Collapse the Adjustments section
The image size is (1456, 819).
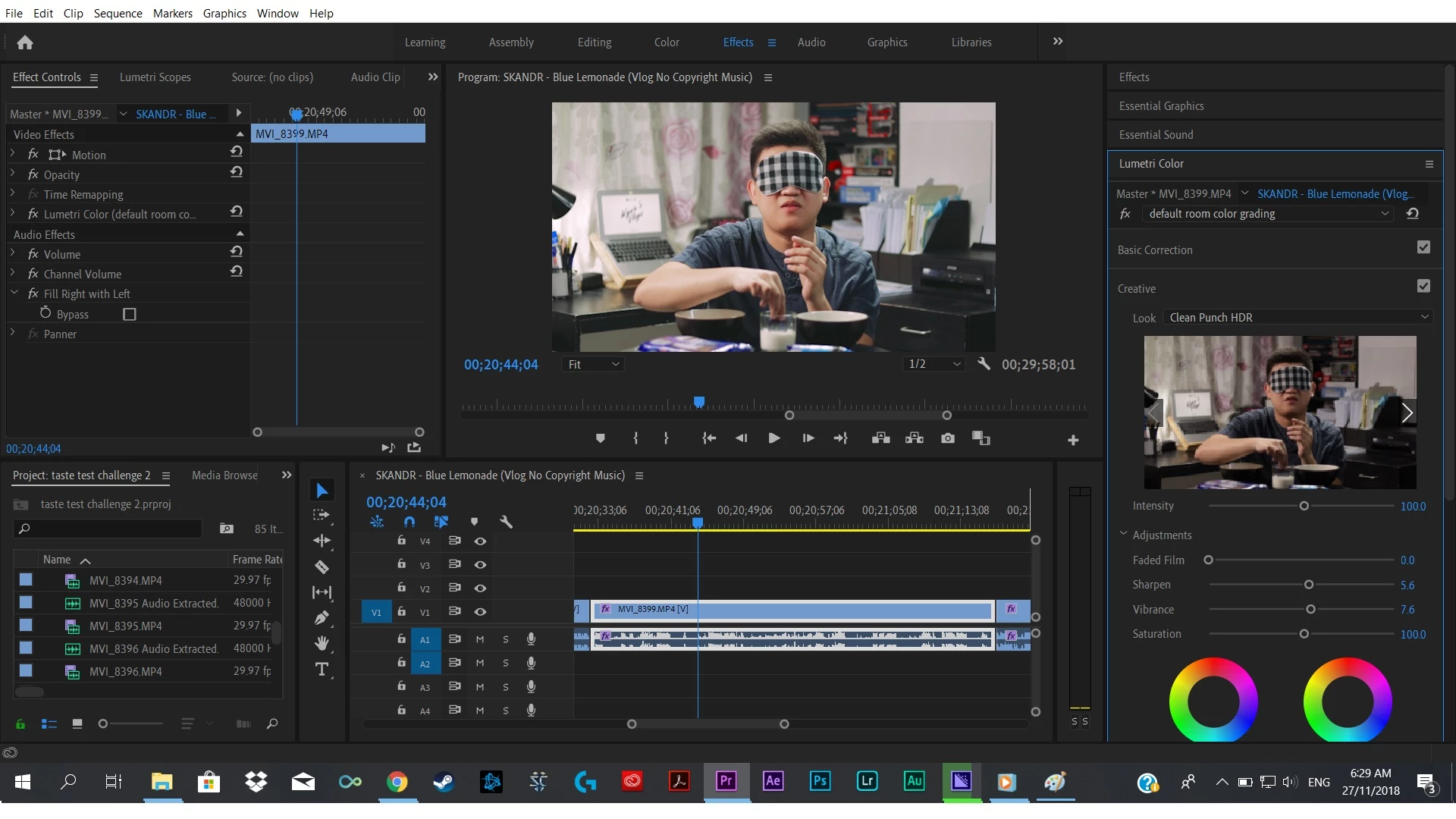[x=1124, y=534]
